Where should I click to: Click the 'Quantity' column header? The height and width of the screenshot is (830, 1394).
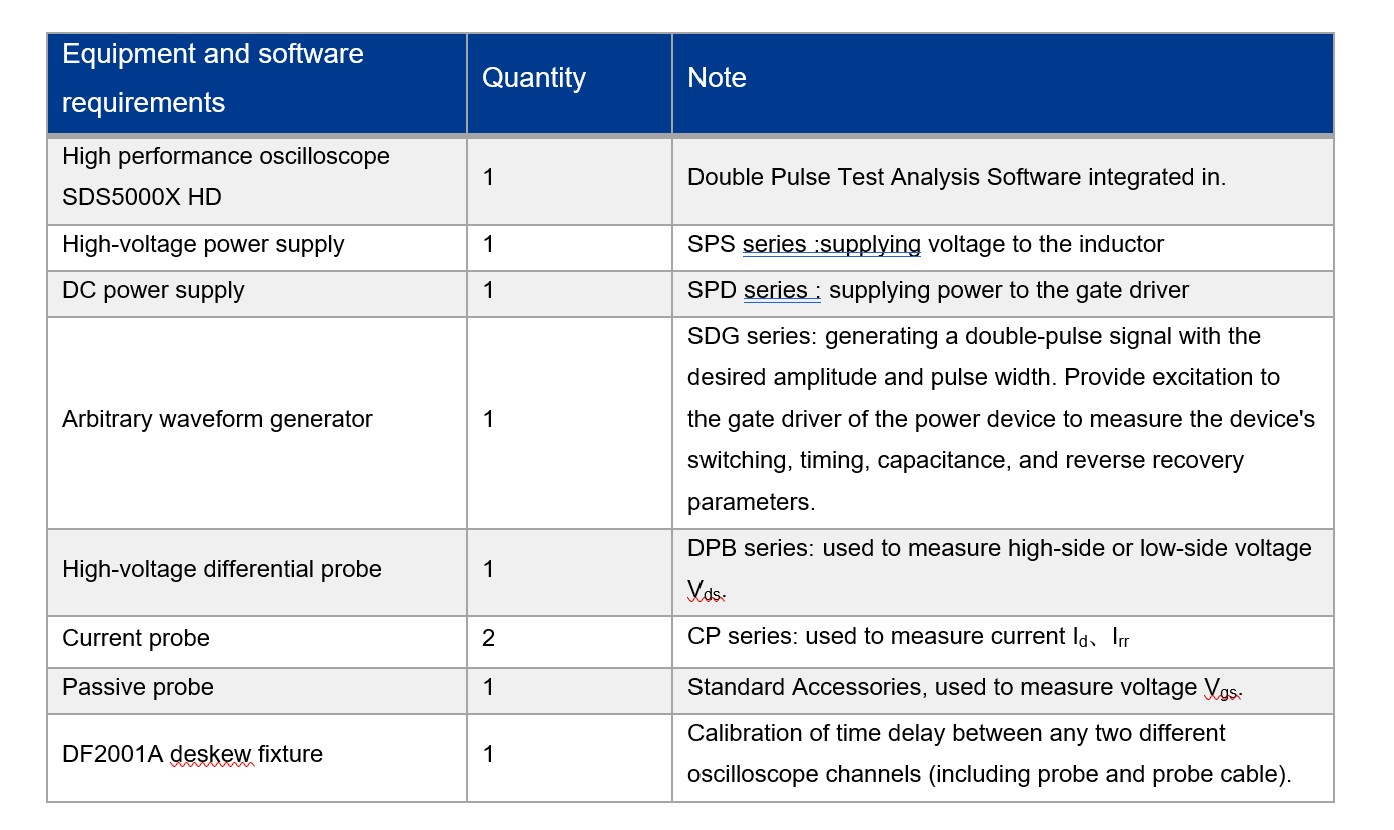click(x=534, y=78)
